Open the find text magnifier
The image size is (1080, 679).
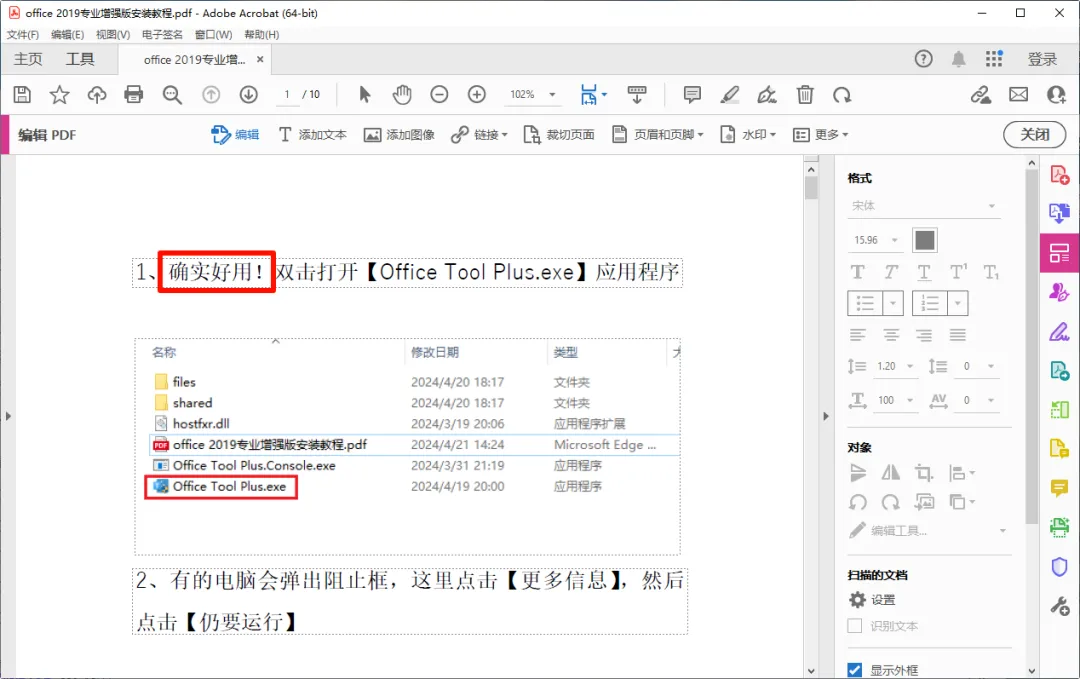click(172, 94)
